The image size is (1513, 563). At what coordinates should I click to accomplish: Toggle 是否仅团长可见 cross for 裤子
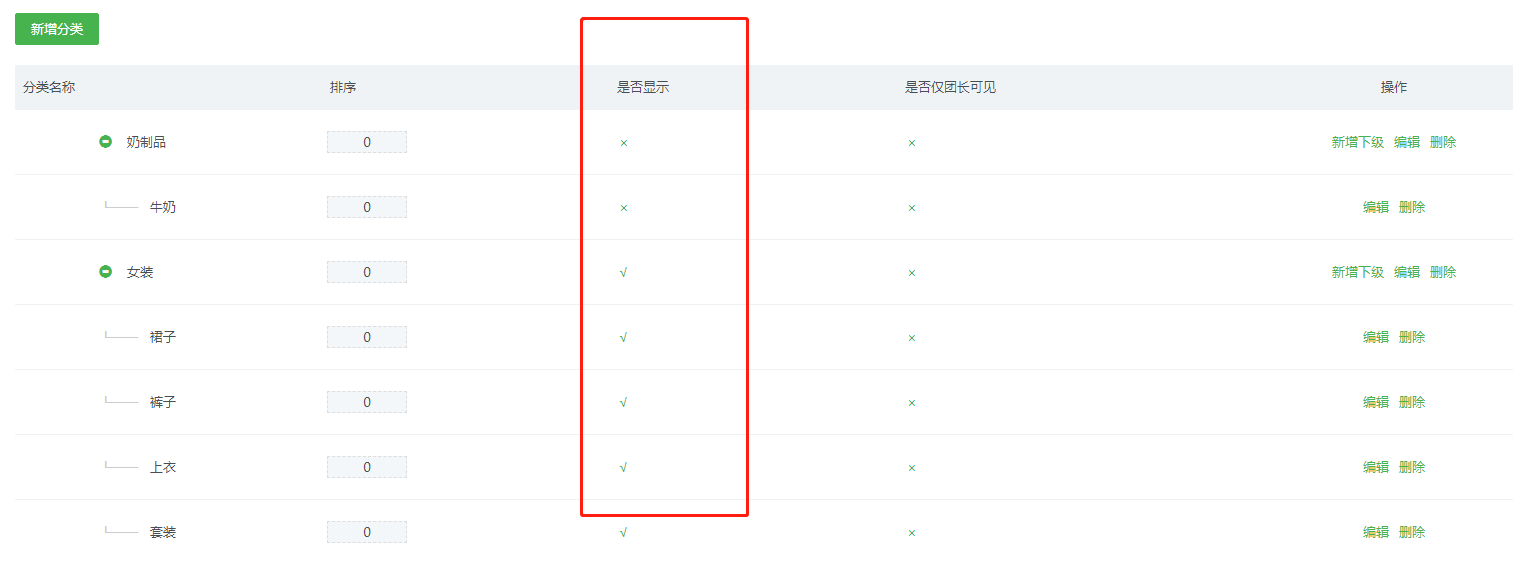[x=912, y=403]
